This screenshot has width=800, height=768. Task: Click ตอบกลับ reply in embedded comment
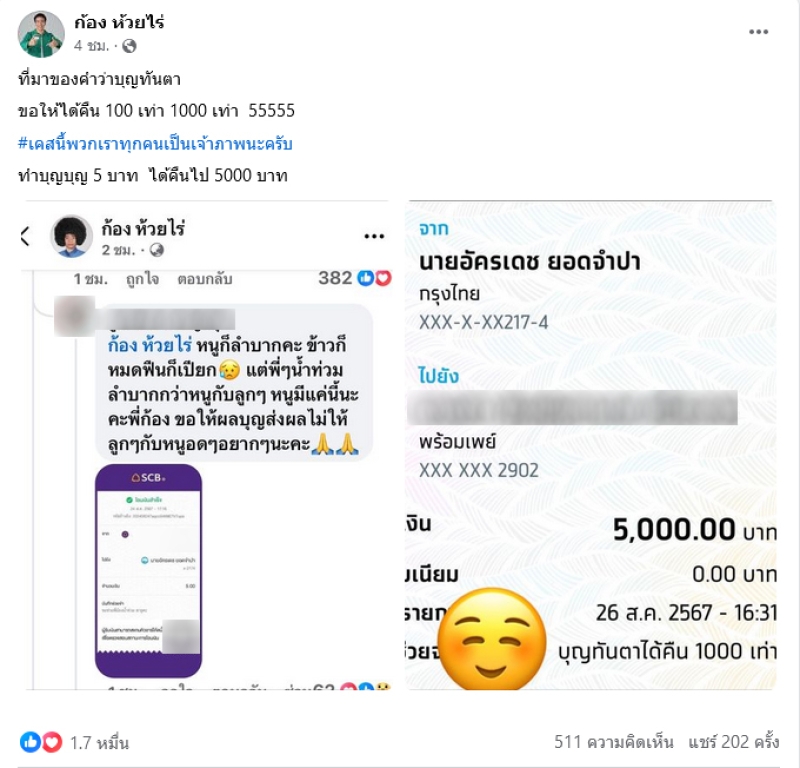pyautogui.click(x=205, y=279)
